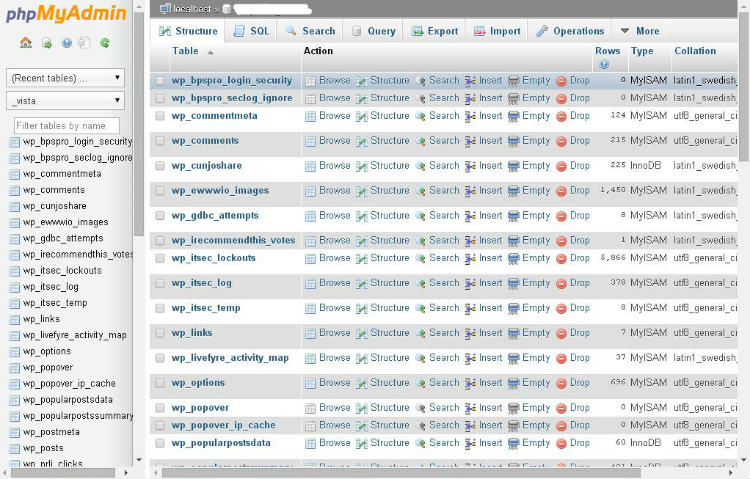
Task: Open the wp_irecommendthis_votes table link
Action: (233, 240)
